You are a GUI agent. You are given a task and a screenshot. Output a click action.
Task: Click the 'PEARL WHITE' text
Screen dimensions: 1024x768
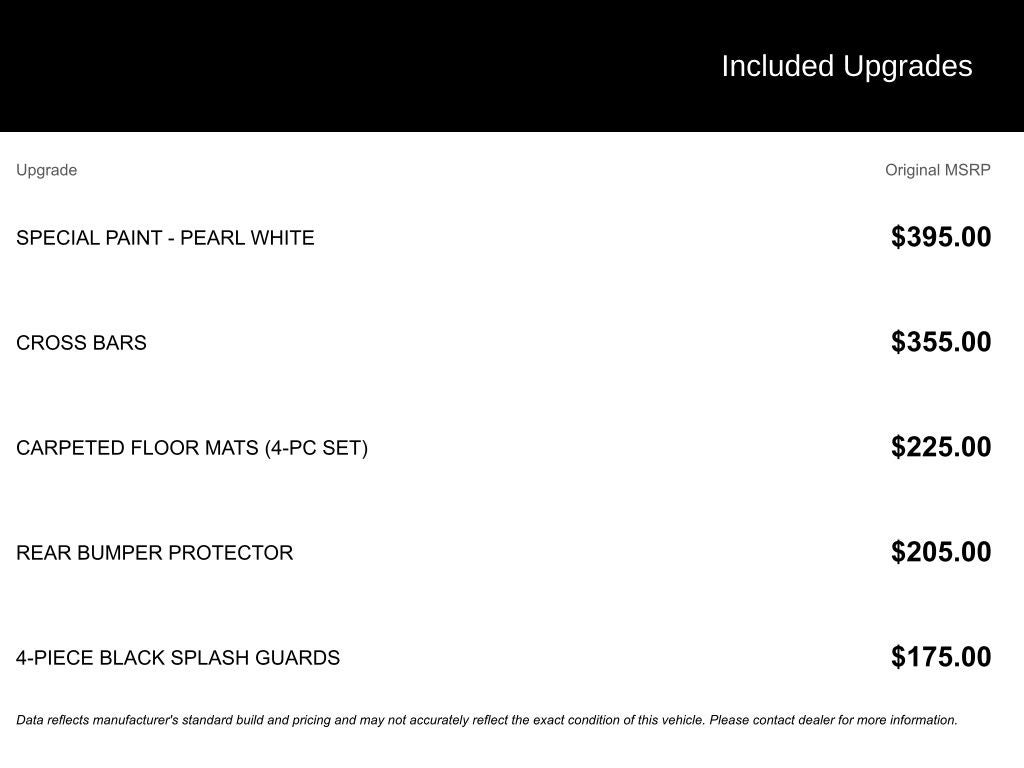(x=248, y=238)
